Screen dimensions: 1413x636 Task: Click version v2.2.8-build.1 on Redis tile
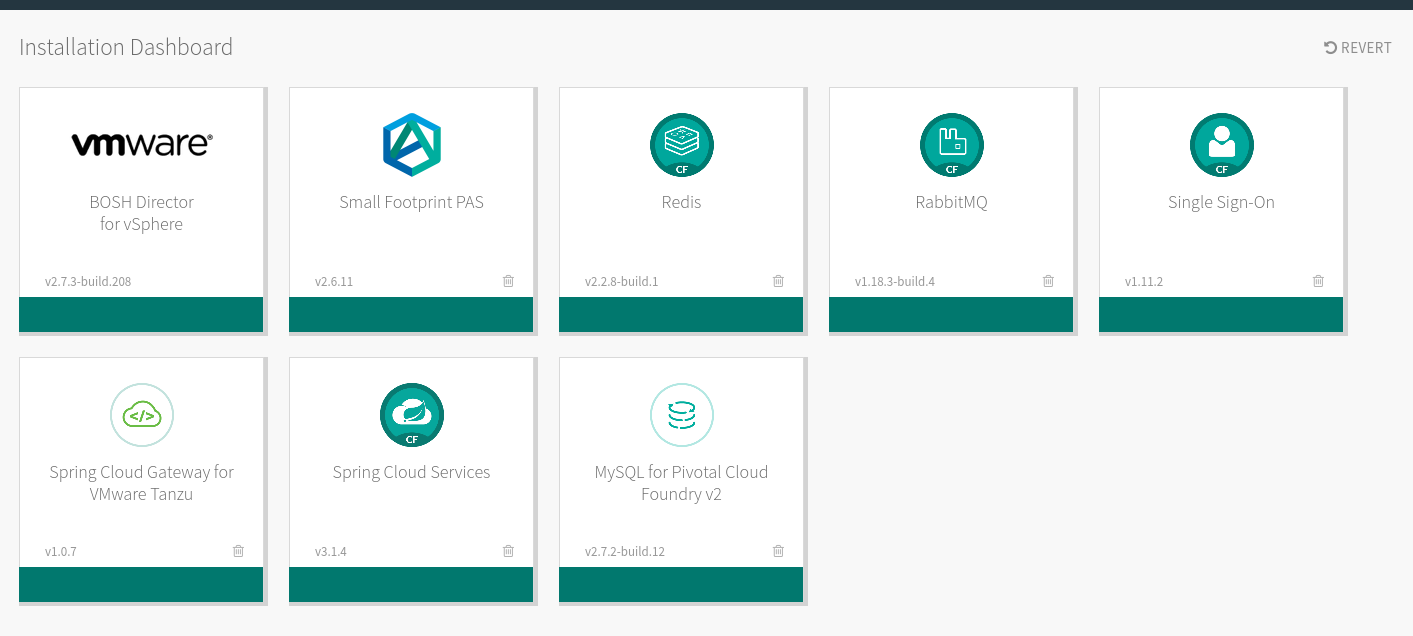click(x=621, y=282)
